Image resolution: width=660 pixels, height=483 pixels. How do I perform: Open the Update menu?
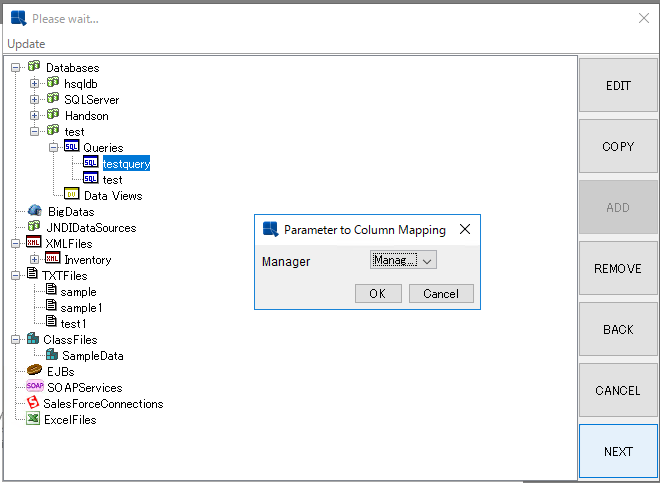coord(26,44)
